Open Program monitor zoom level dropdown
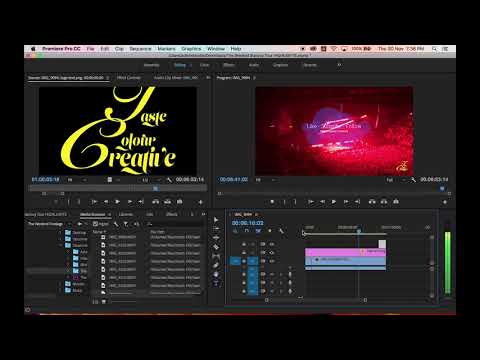480x360 pixels. point(265,180)
